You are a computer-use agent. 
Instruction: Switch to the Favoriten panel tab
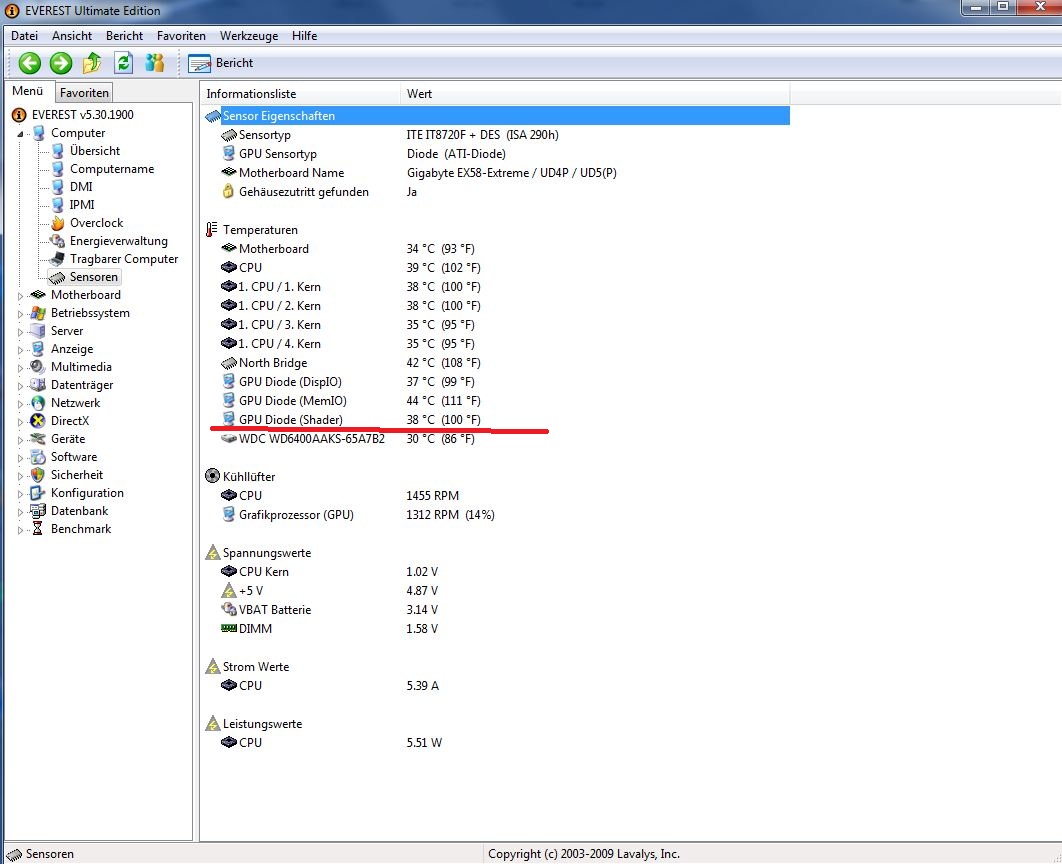84,93
